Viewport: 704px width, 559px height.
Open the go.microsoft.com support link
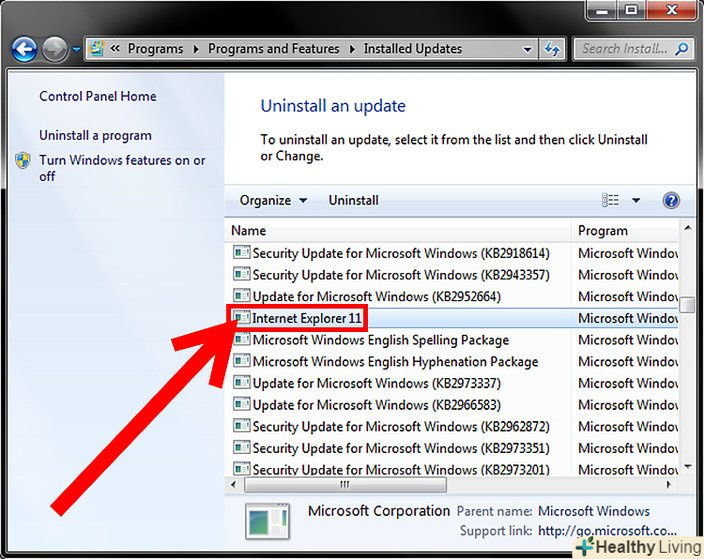(x=607, y=531)
